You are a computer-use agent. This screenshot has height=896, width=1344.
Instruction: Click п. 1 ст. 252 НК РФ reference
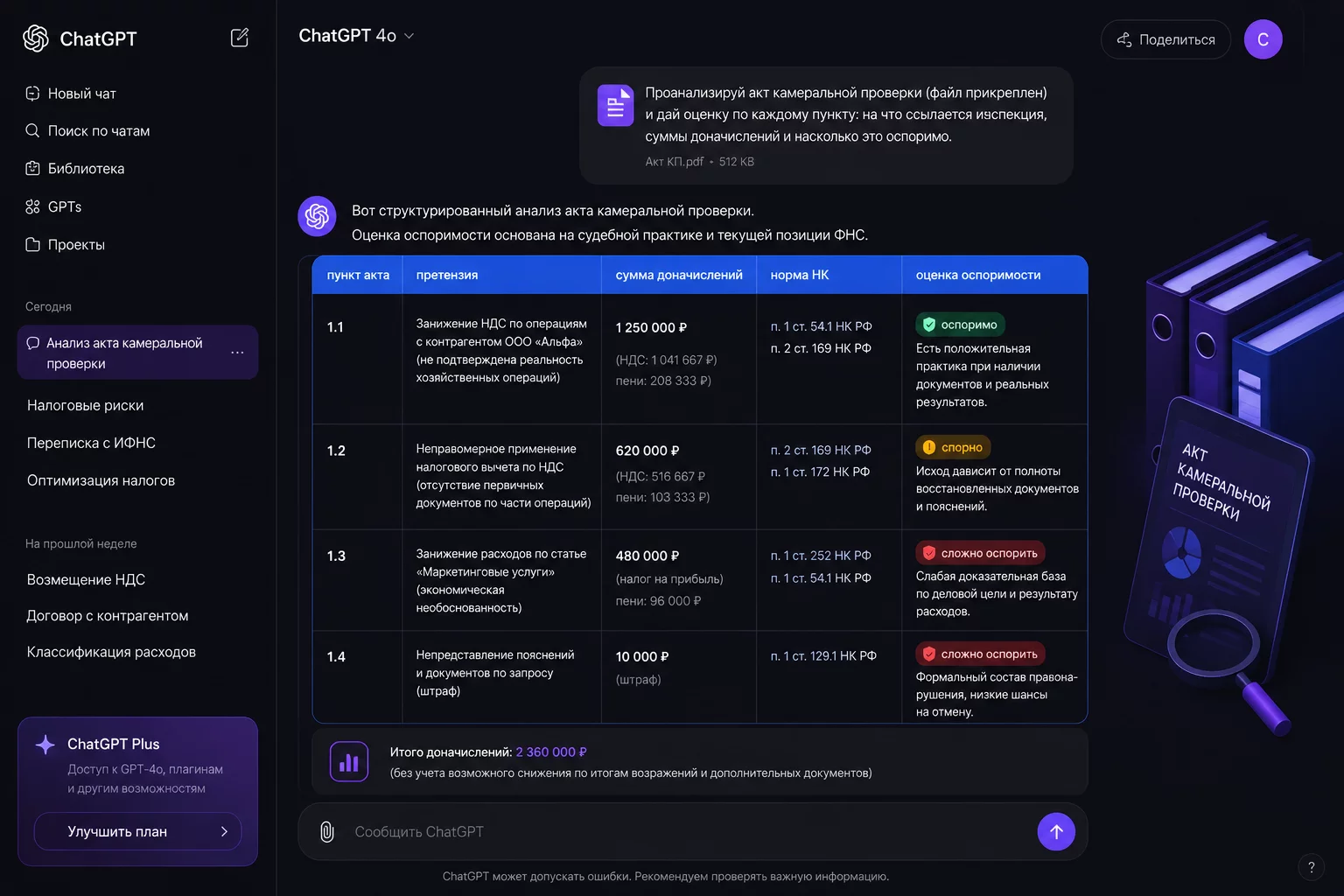[x=821, y=556]
